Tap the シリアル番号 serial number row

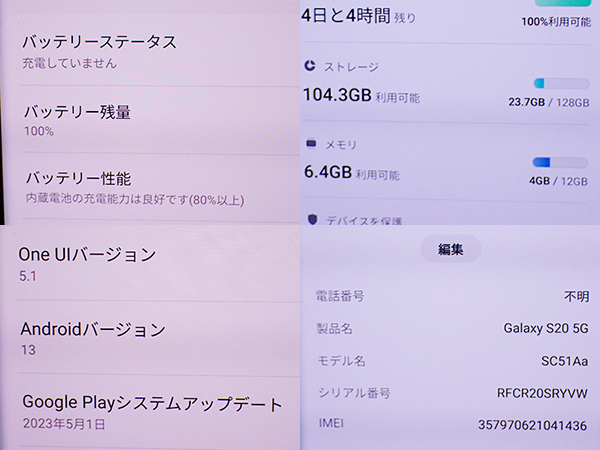click(452, 393)
